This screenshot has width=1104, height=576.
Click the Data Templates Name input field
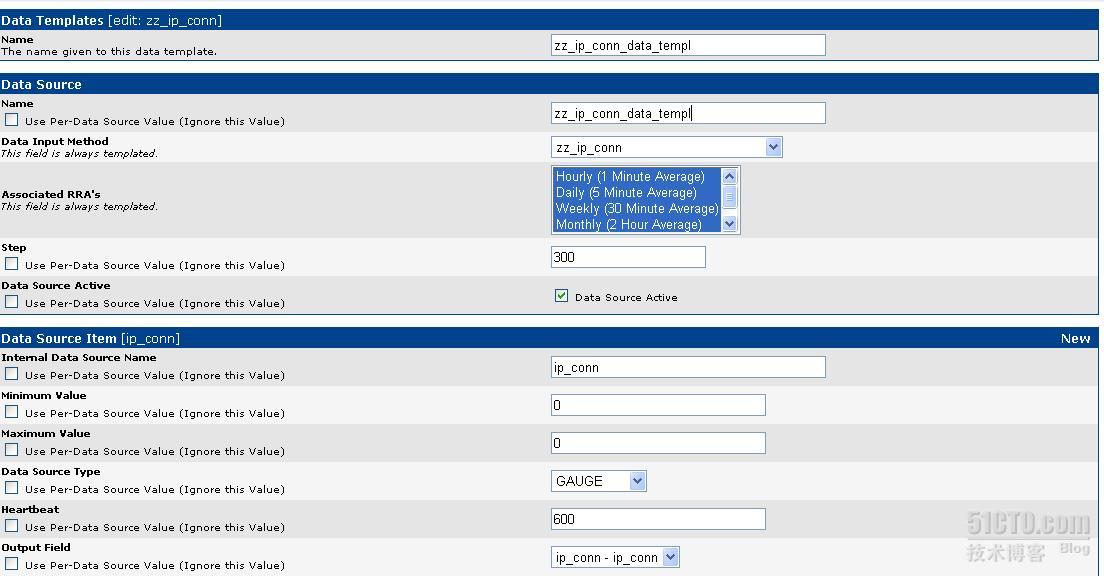point(688,46)
